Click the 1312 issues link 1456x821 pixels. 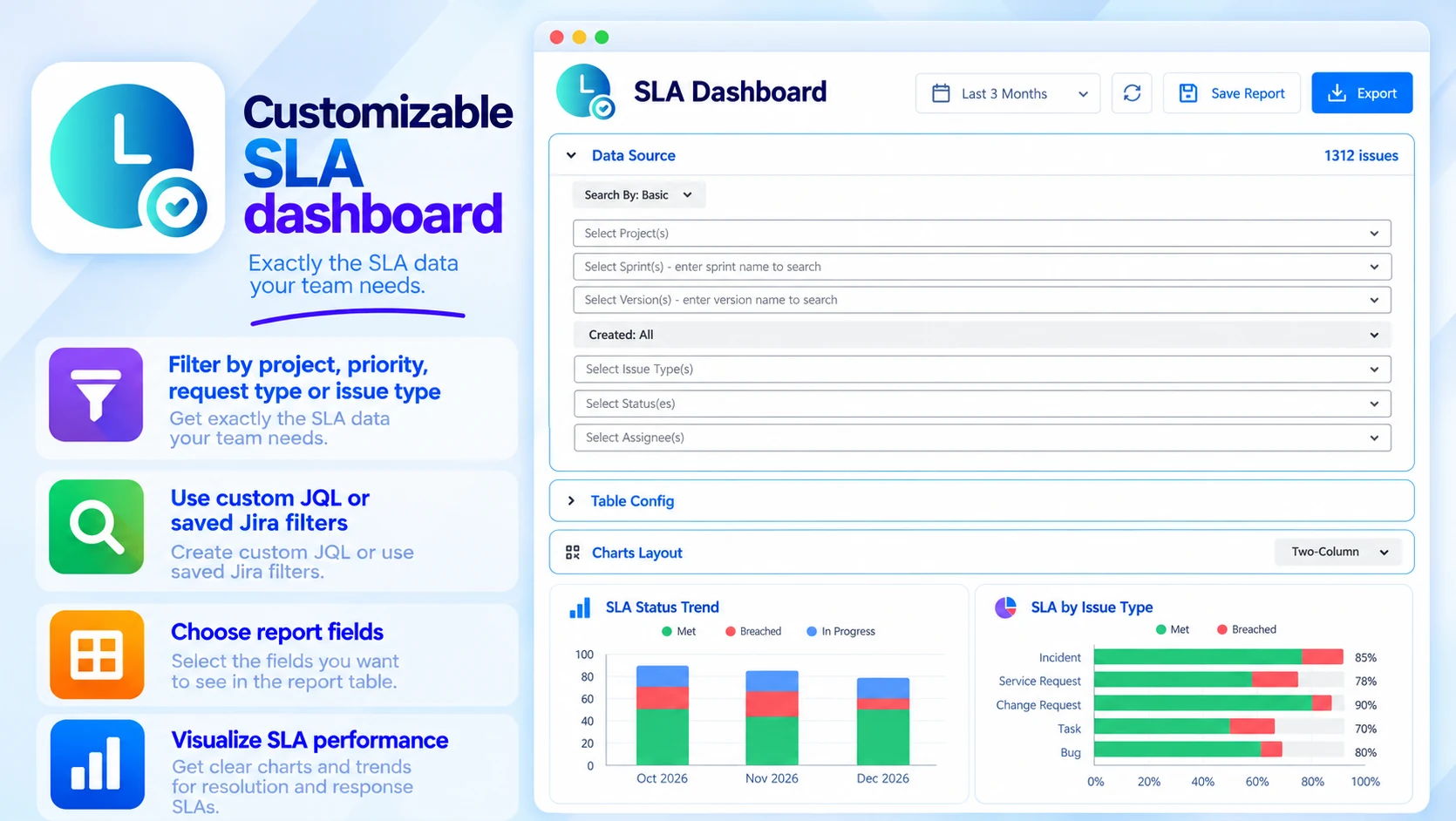click(x=1361, y=155)
